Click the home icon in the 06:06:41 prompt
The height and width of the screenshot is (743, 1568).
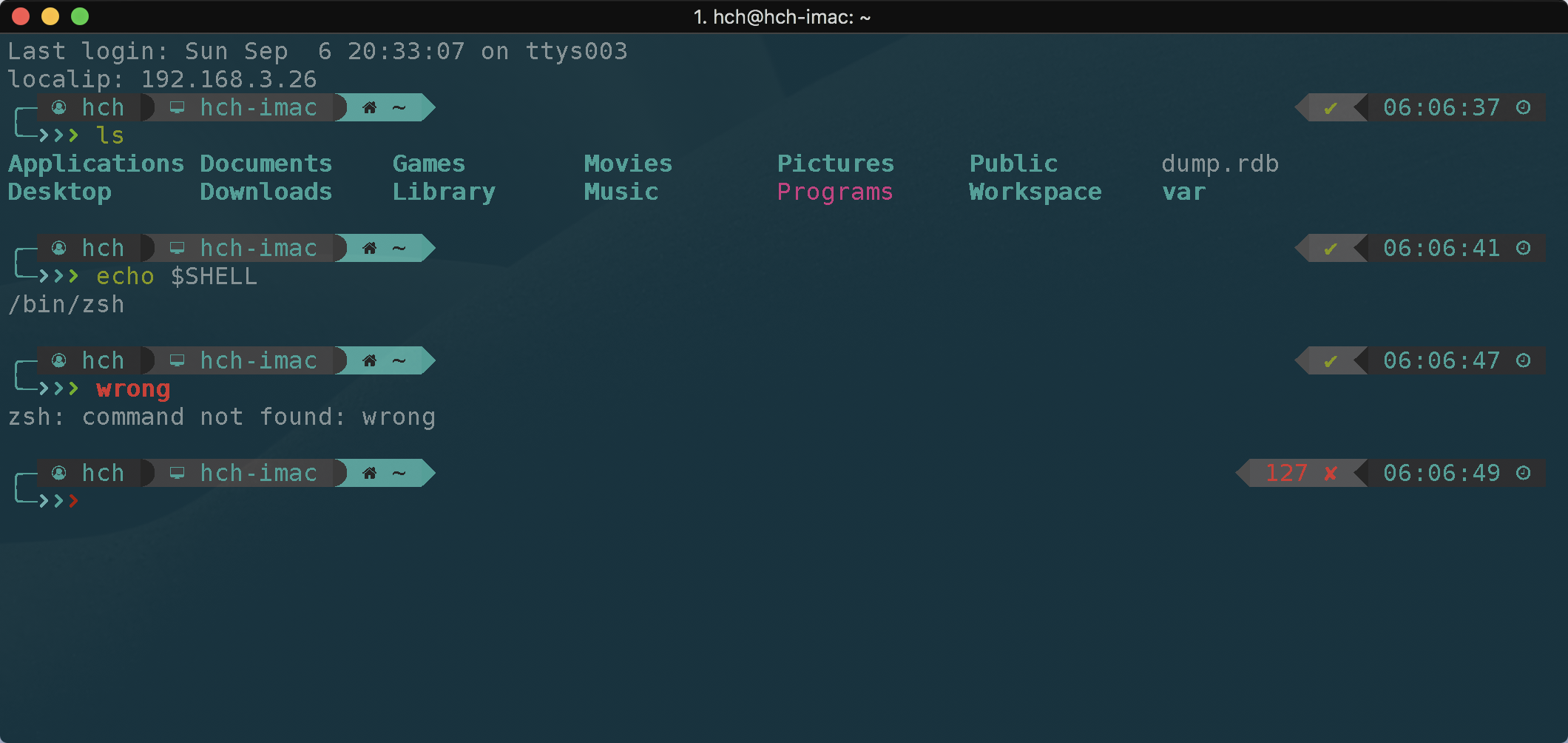(370, 248)
